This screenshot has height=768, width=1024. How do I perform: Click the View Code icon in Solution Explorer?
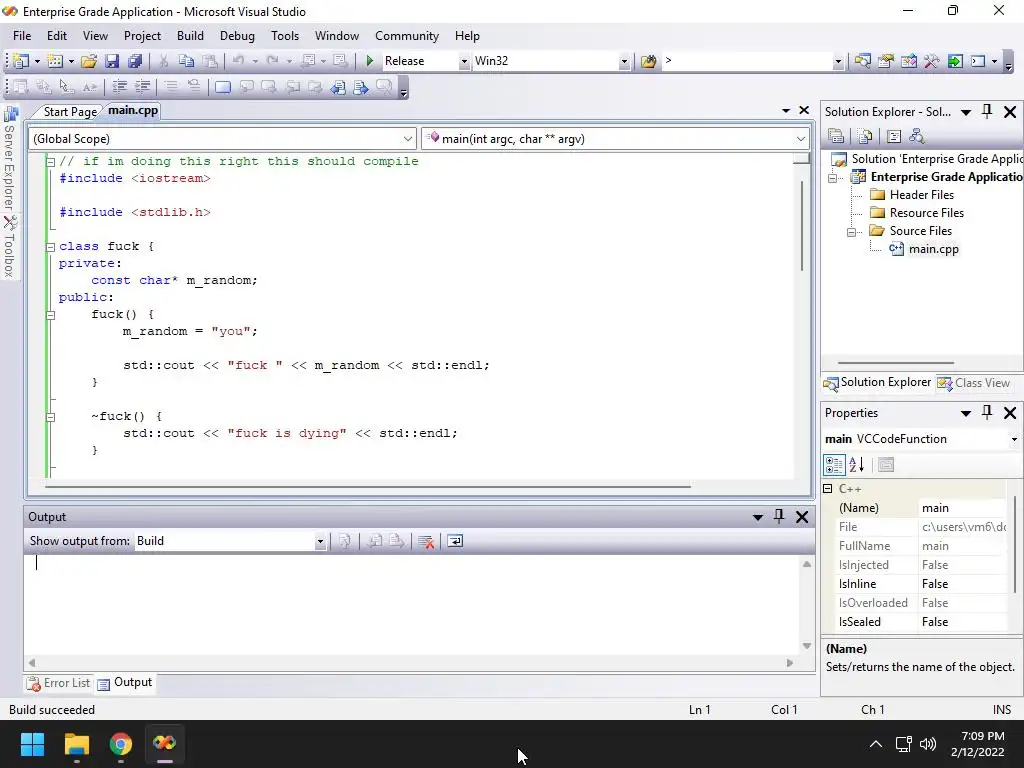[x=894, y=136]
